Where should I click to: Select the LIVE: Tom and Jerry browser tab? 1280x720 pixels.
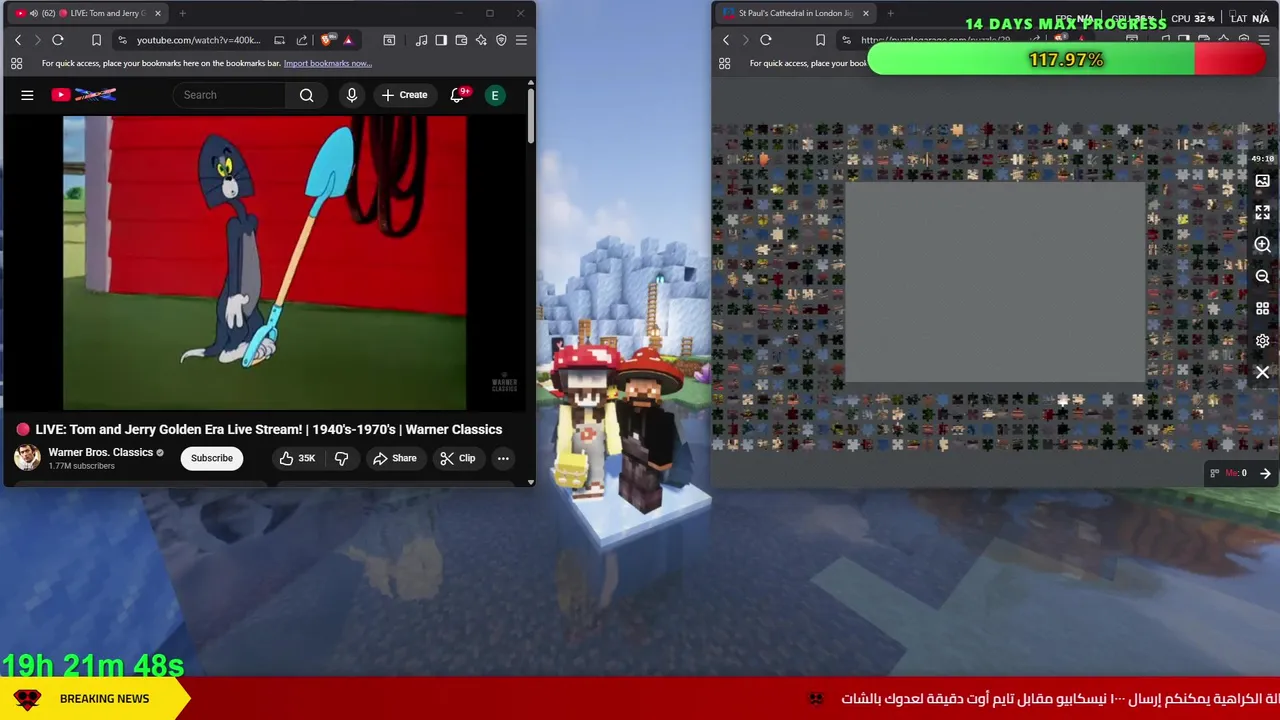(90, 13)
